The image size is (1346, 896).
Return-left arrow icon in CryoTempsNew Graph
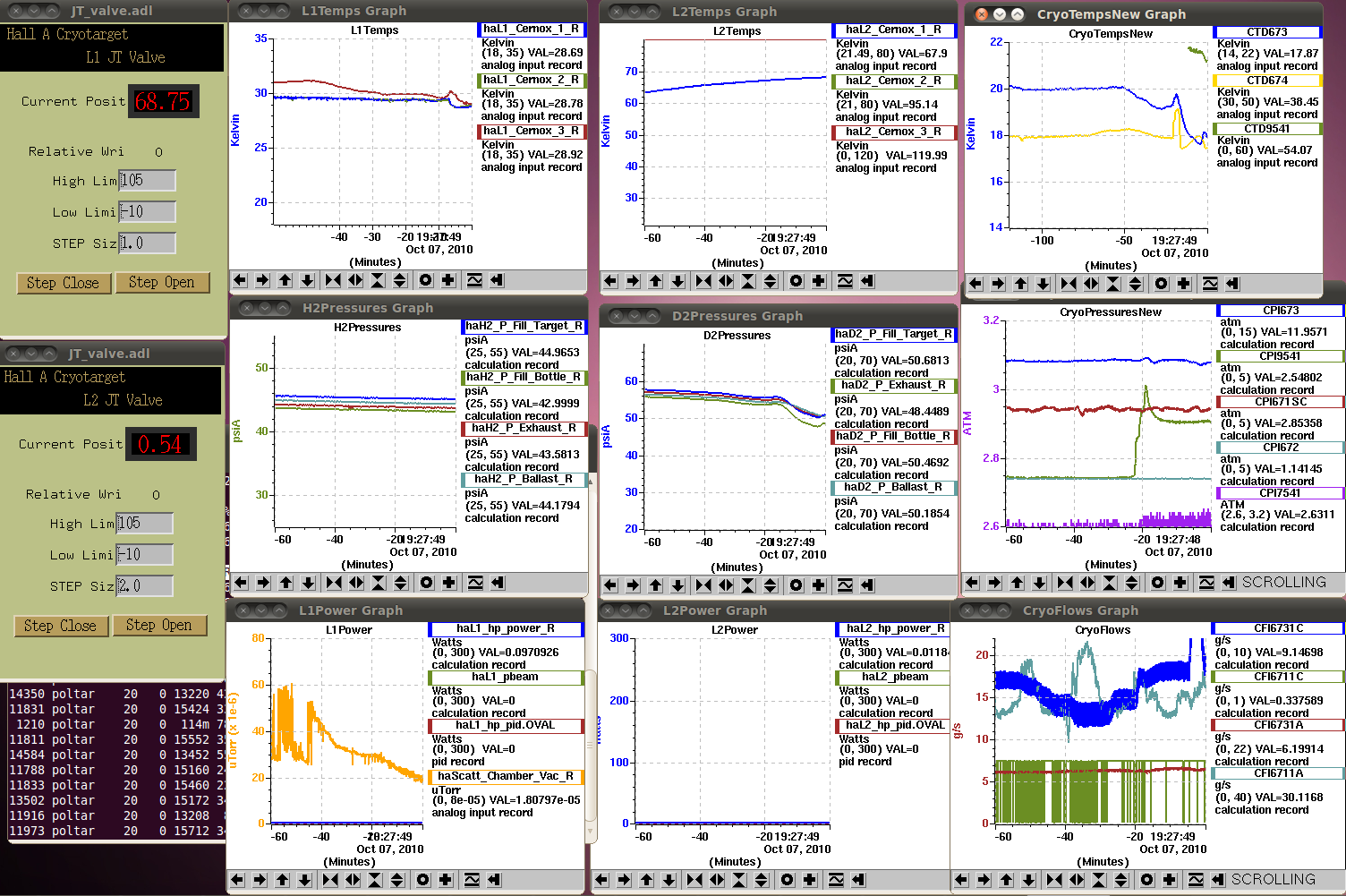point(1232,284)
